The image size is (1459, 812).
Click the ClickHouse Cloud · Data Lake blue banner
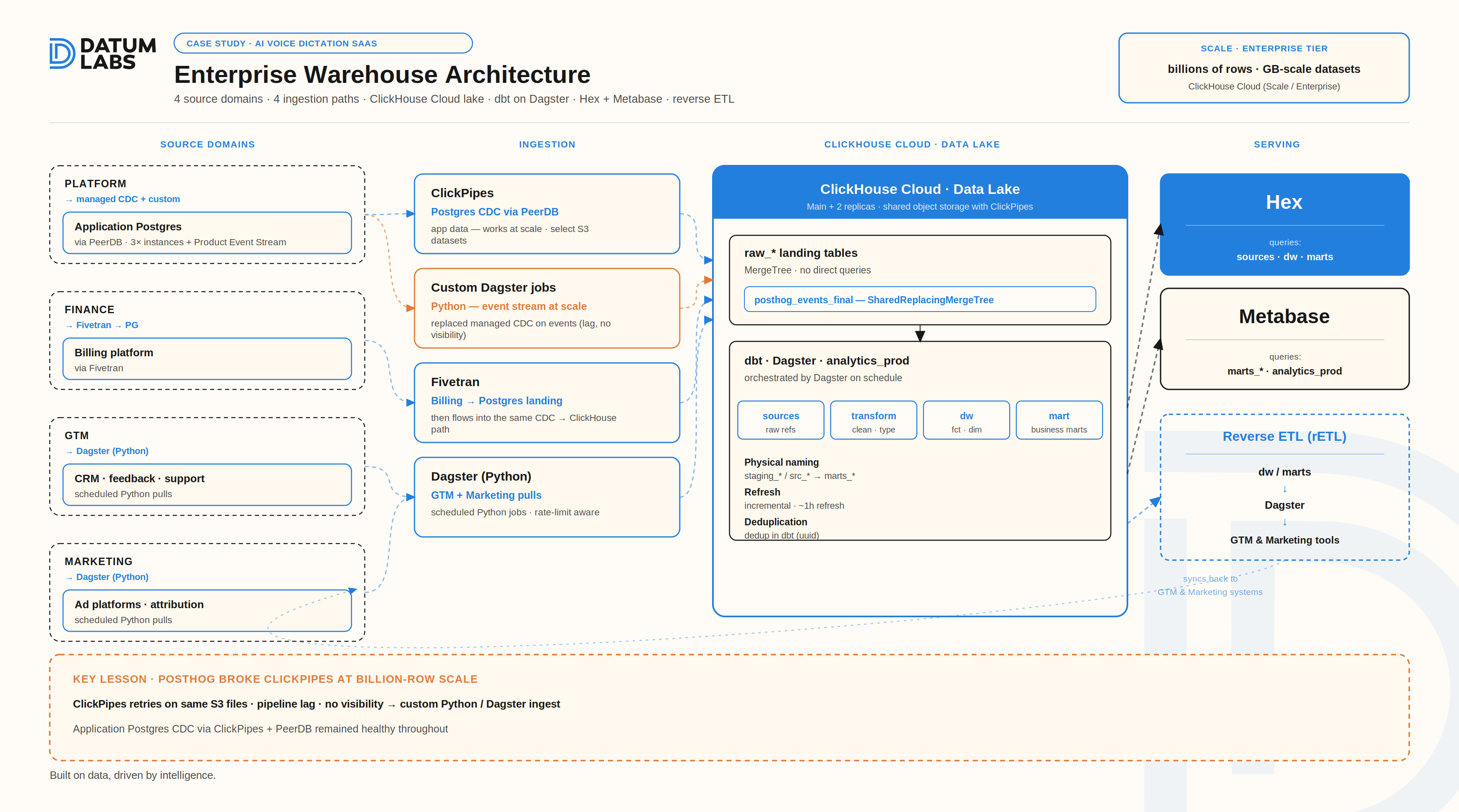(920, 193)
